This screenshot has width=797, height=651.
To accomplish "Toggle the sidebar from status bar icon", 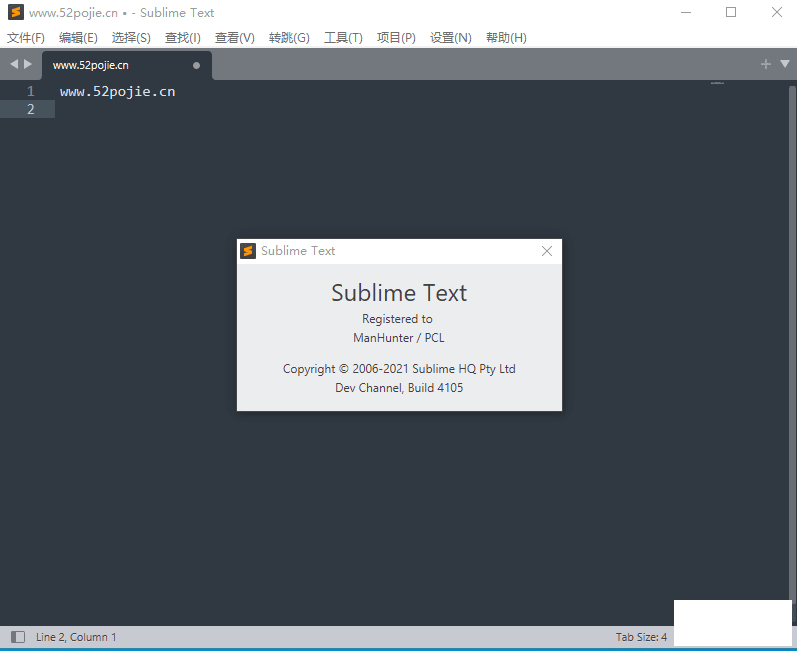I will point(18,637).
